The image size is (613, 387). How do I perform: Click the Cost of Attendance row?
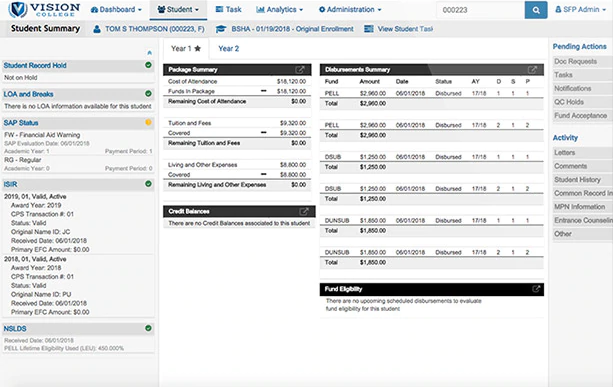click(x=237, y=81)
